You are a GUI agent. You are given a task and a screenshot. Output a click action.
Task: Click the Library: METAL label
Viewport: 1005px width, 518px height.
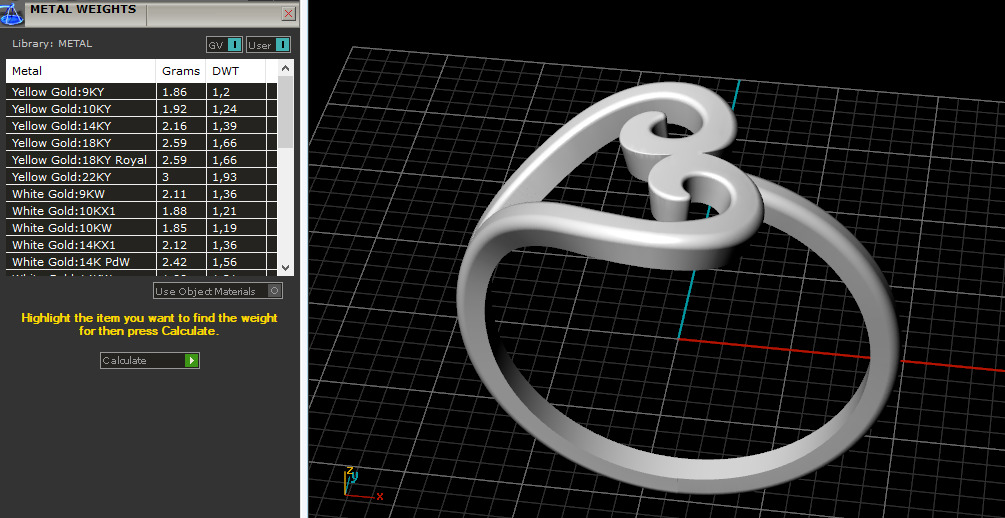click(x=52, y=44)
